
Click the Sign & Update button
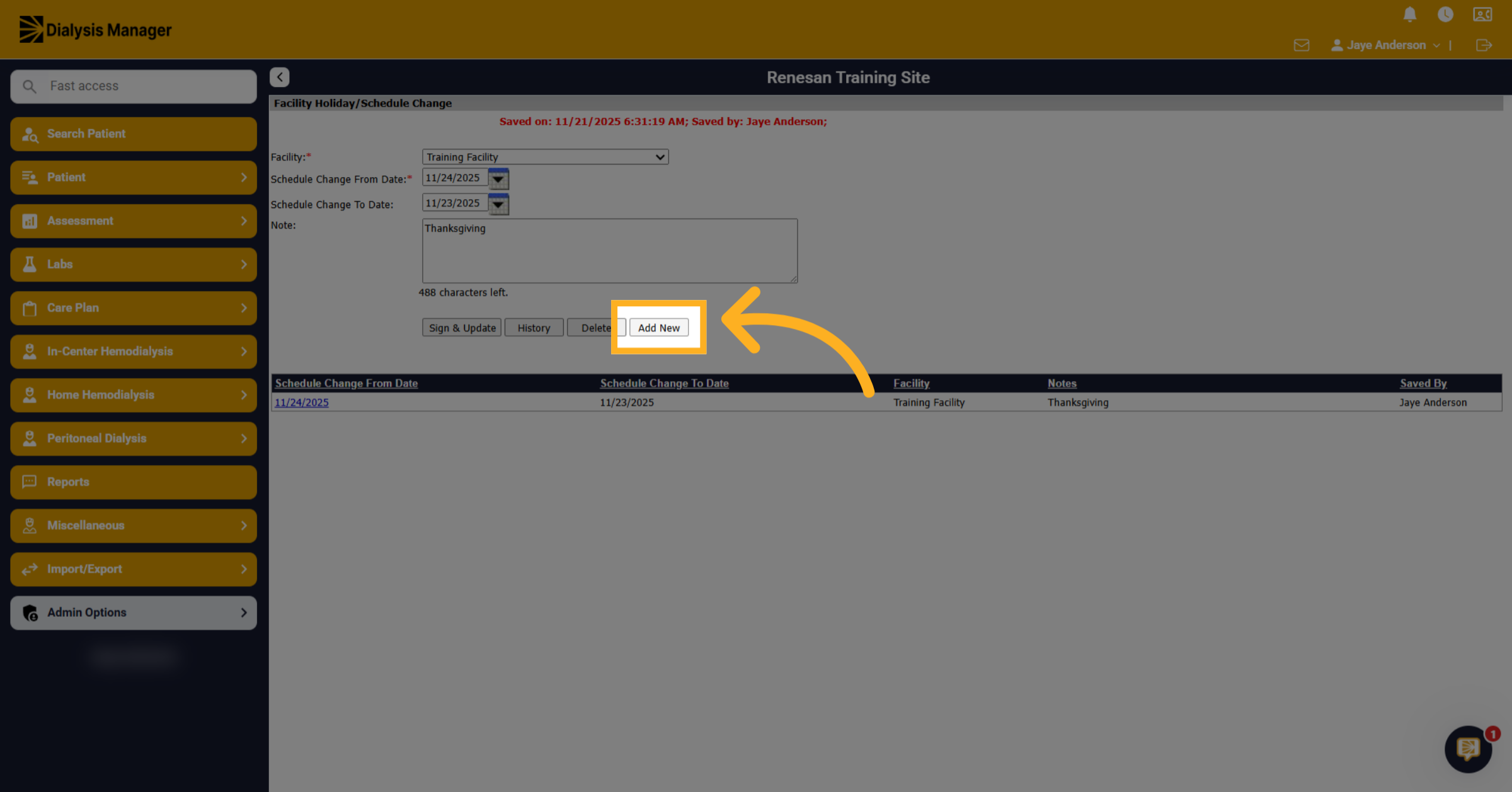pyautogui.click(x=462, y=328)
